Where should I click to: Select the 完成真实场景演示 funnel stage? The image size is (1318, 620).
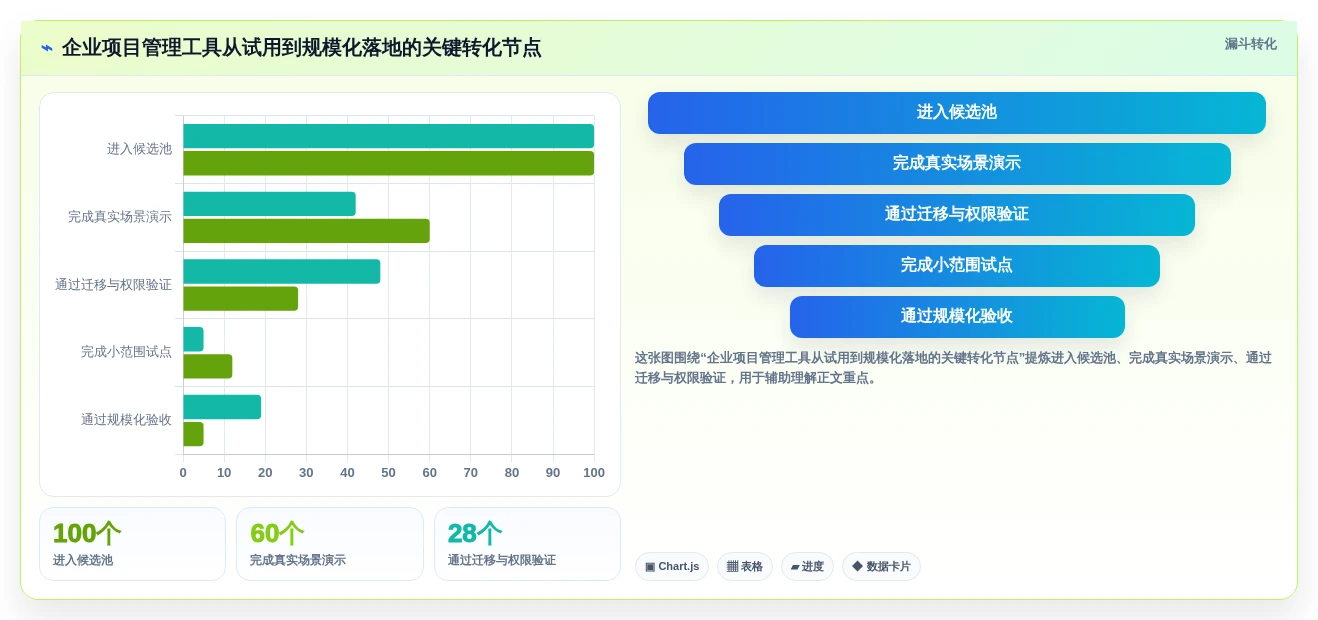[x=957, y=164]
